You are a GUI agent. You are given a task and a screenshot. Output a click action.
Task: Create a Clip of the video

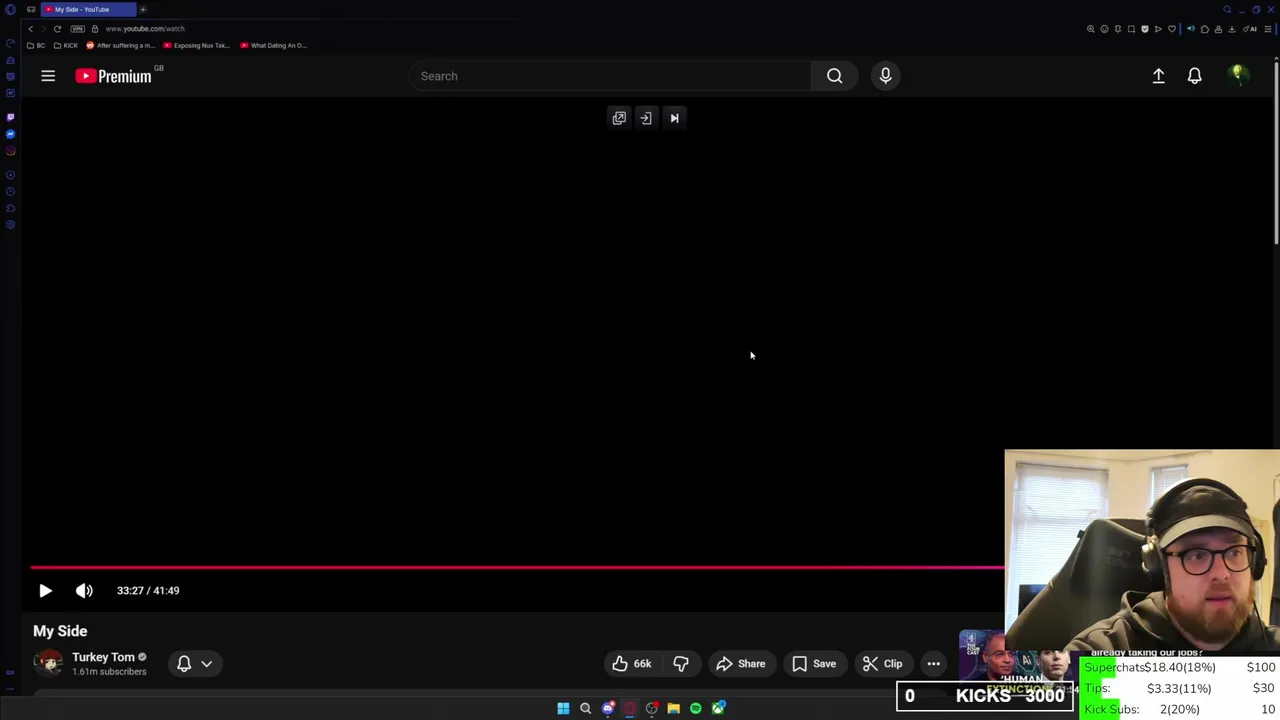click(x=883, y=664)
